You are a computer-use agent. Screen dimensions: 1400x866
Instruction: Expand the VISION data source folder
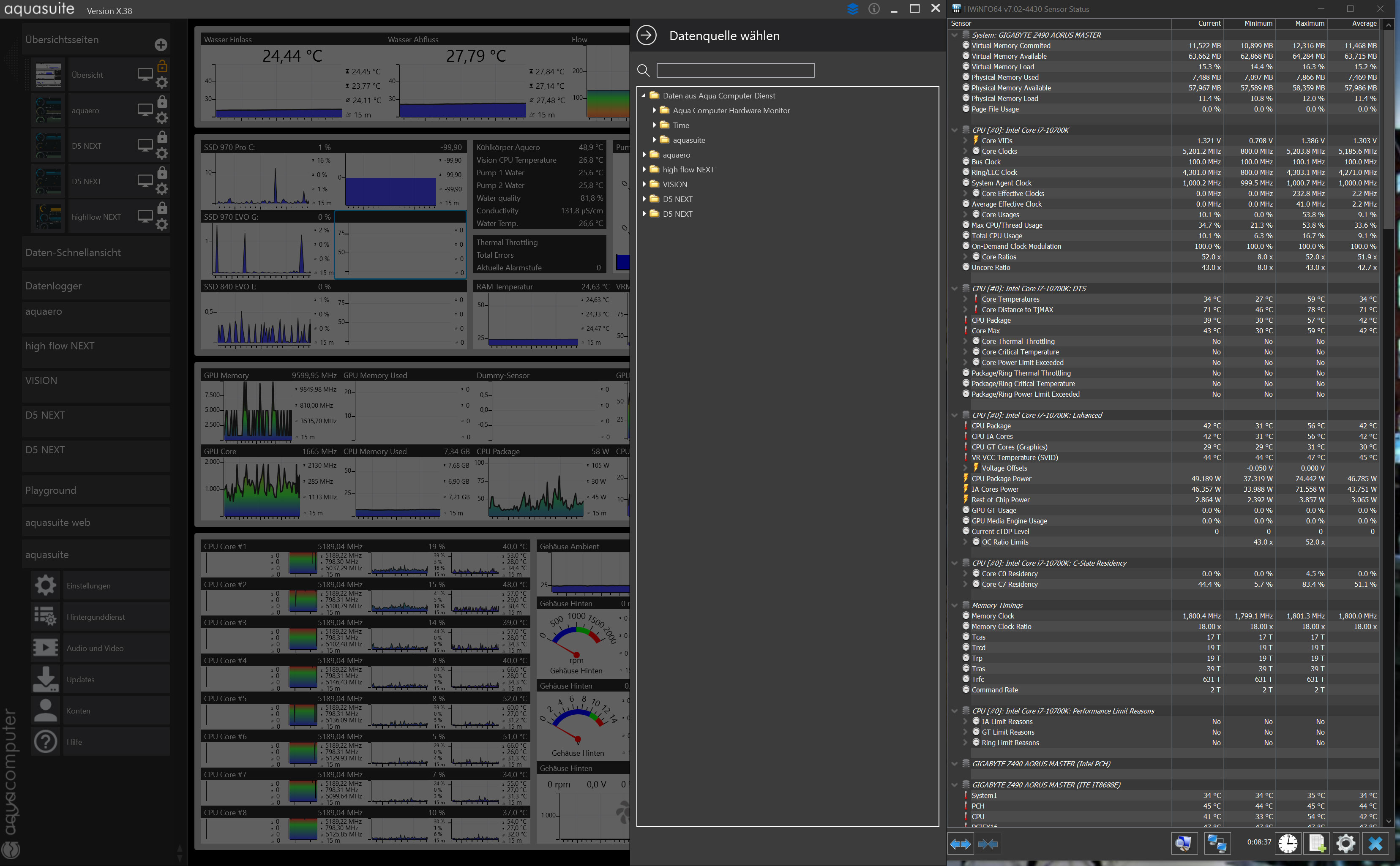point(644,185)
